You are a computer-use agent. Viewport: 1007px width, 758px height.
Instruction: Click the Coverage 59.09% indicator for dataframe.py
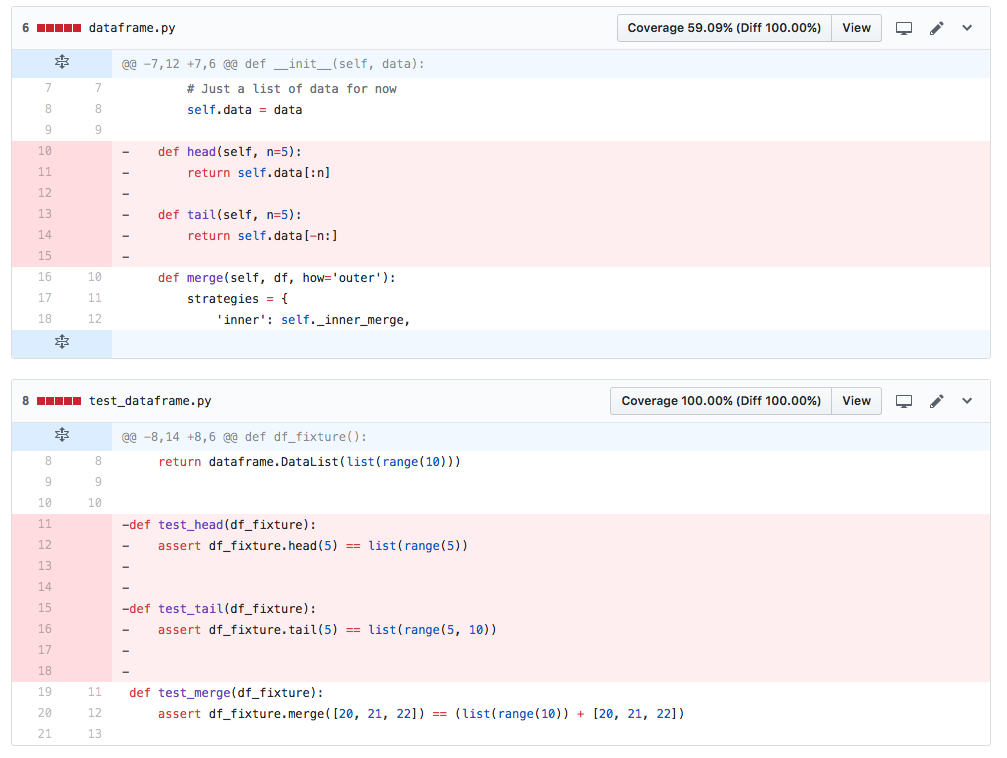[723, 27]
